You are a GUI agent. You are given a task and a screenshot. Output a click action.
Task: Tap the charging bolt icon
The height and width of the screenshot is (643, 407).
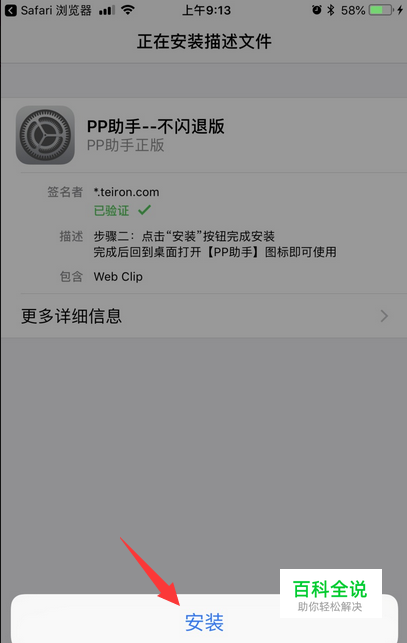pyautogui.click(x=400, y=10)
